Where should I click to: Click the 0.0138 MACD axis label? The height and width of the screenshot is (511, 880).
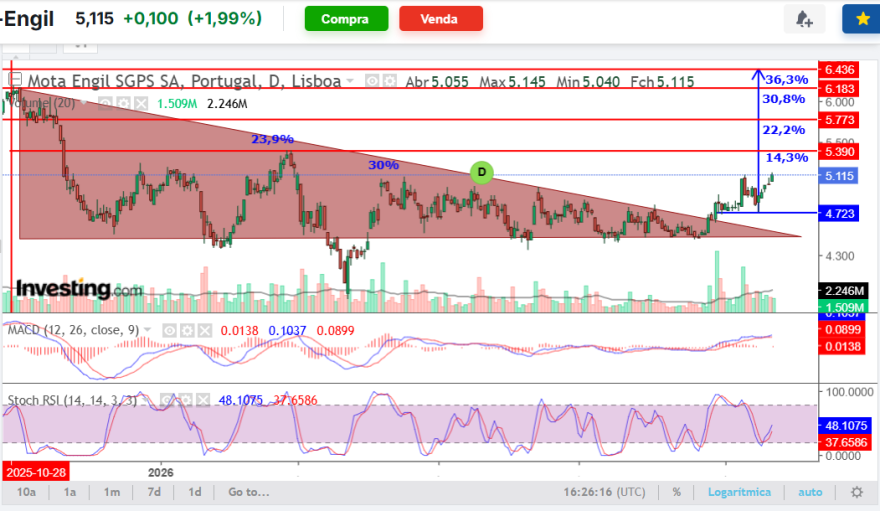pyautogui.click(x=842, y=346)
